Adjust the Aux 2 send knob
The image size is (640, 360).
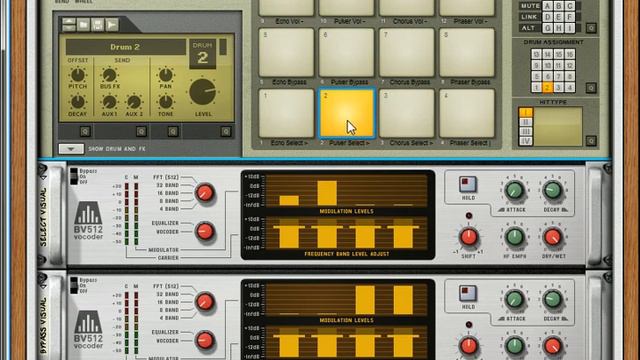134,102
